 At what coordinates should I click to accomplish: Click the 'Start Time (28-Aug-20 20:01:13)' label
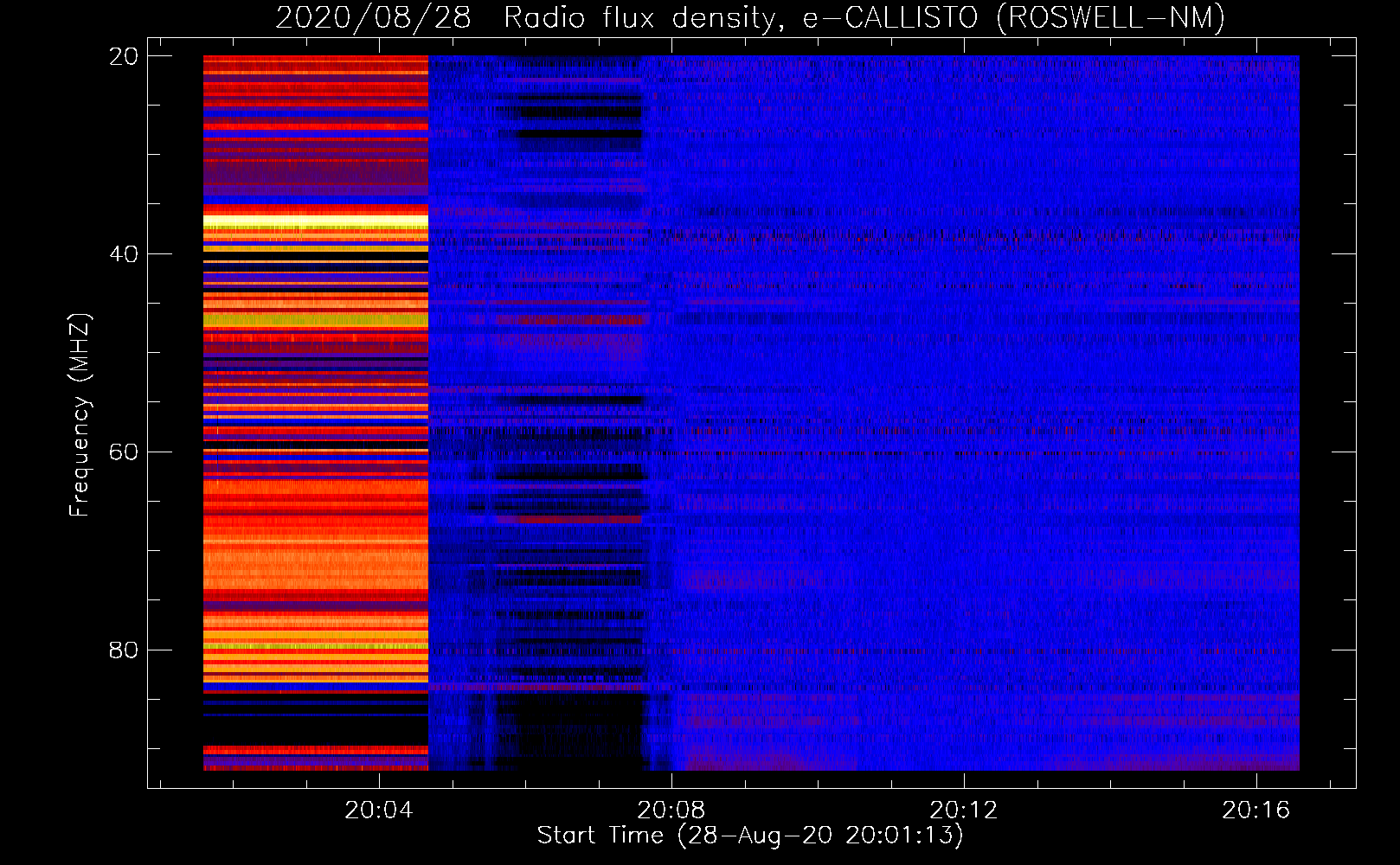tap(750, 836)
